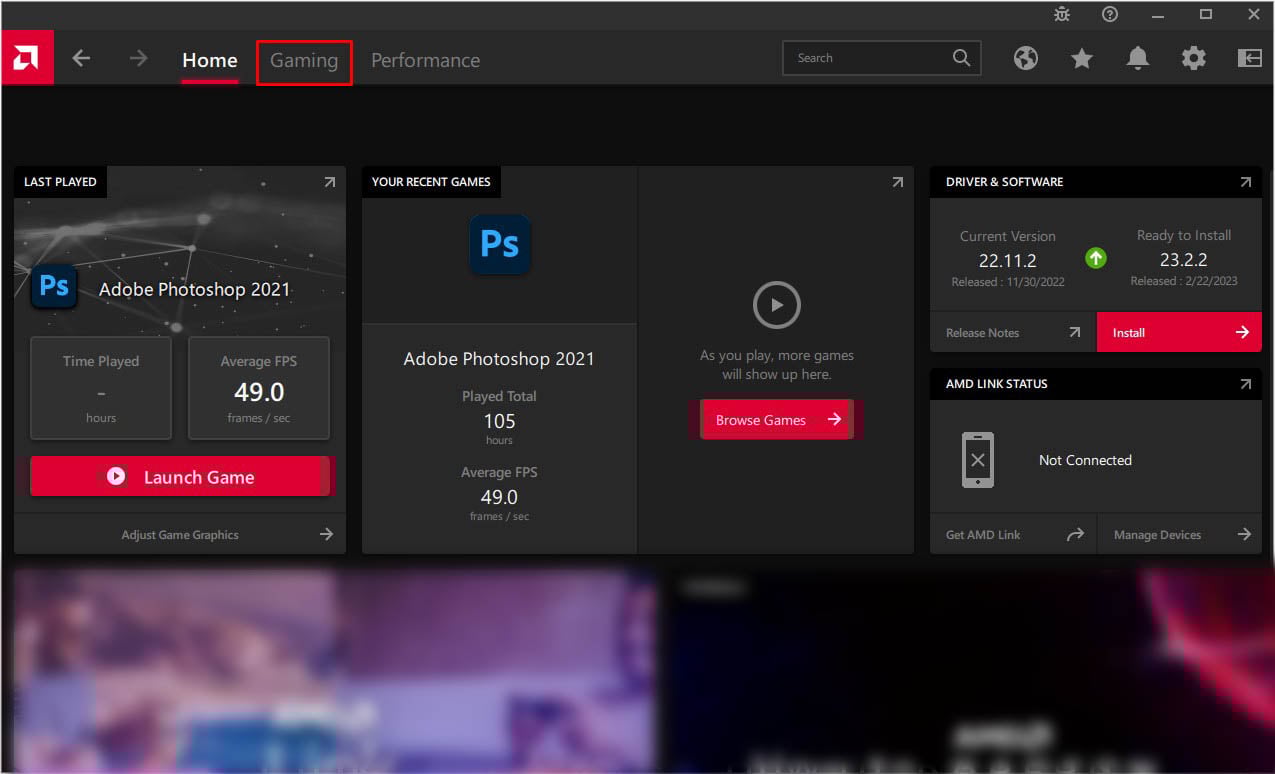Expand the Last Played panel

pyautogui.click(x=329, y=181)
